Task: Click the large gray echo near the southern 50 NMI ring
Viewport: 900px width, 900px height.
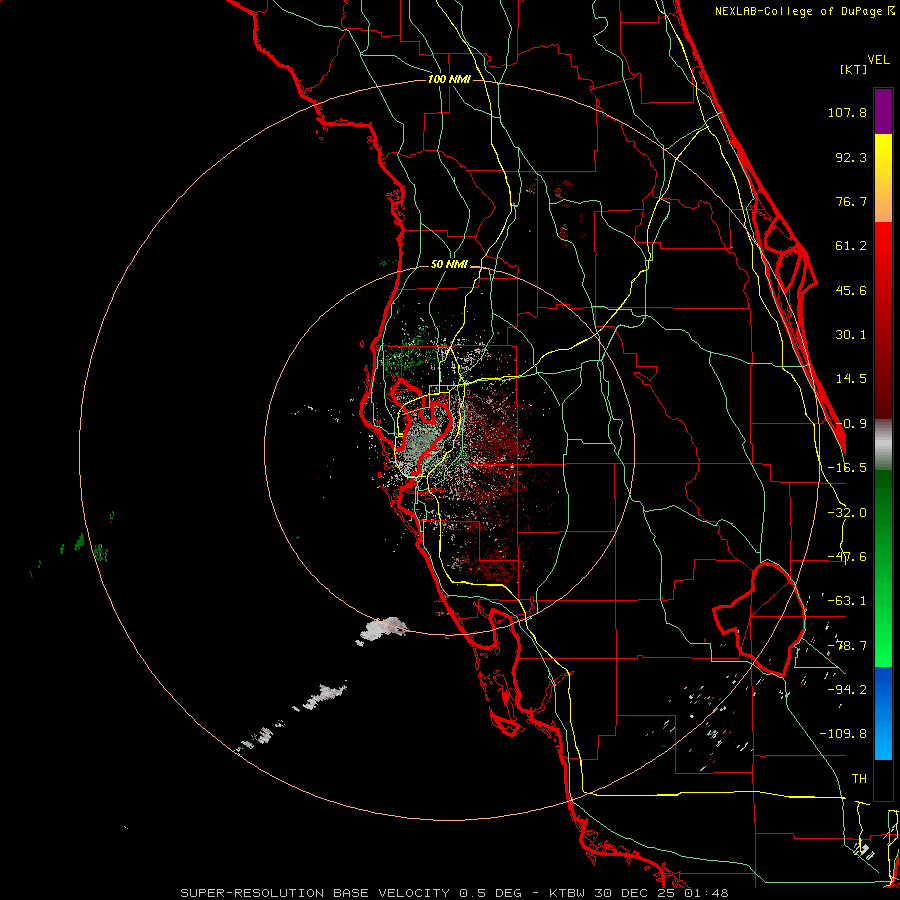Action: pos(383,628)
